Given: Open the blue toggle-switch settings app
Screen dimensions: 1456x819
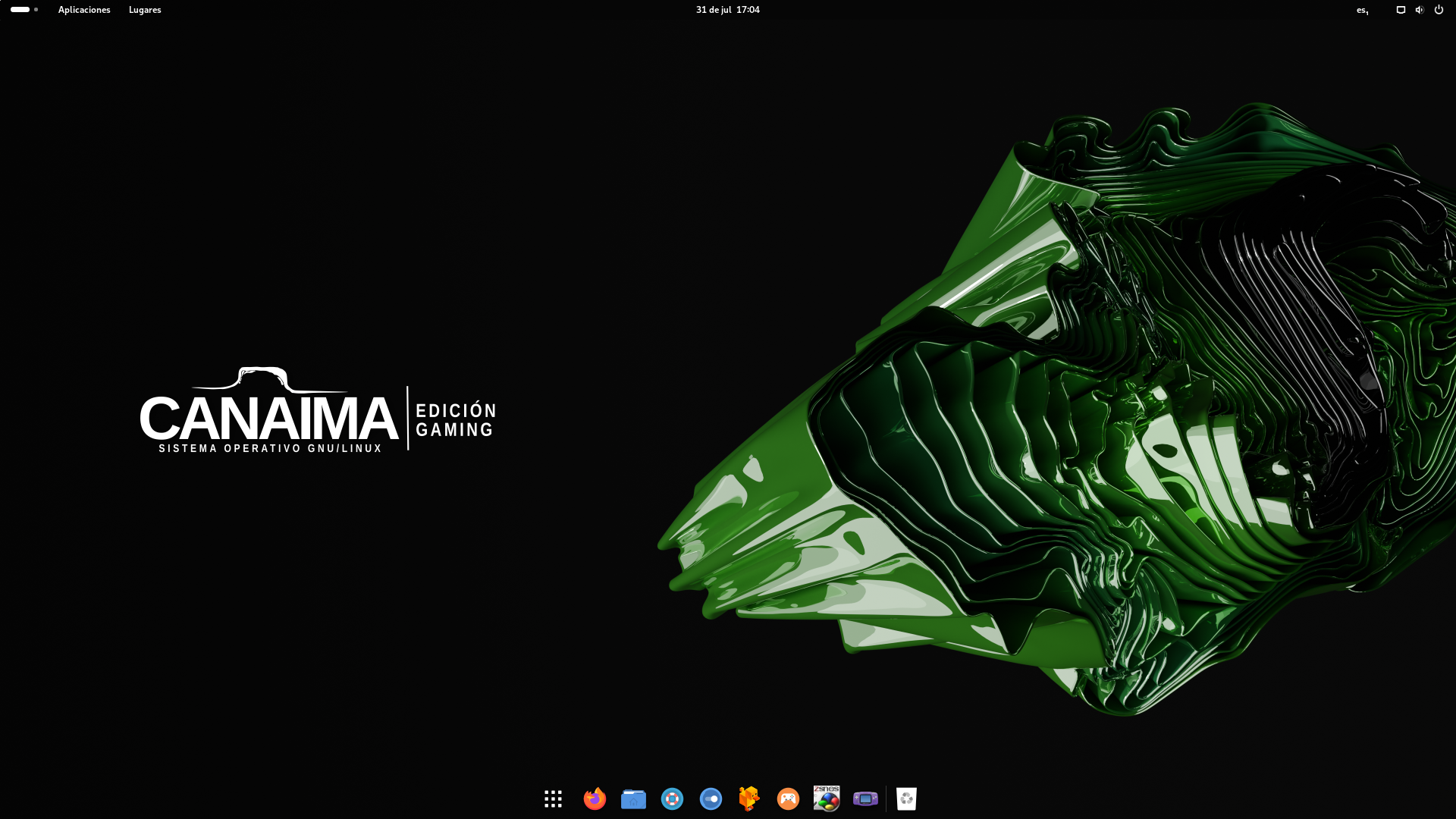Looking at the screenshot, I should 711,799.
